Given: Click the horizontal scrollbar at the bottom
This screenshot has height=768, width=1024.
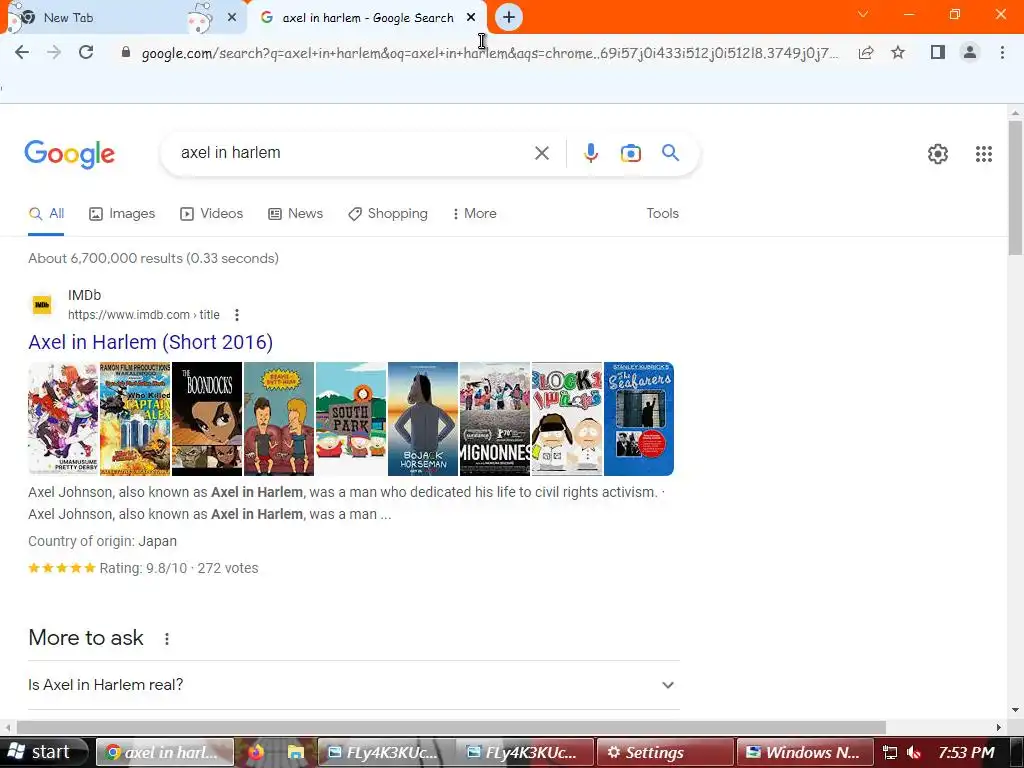Looking at the screenshot, I should pos(451,728).
